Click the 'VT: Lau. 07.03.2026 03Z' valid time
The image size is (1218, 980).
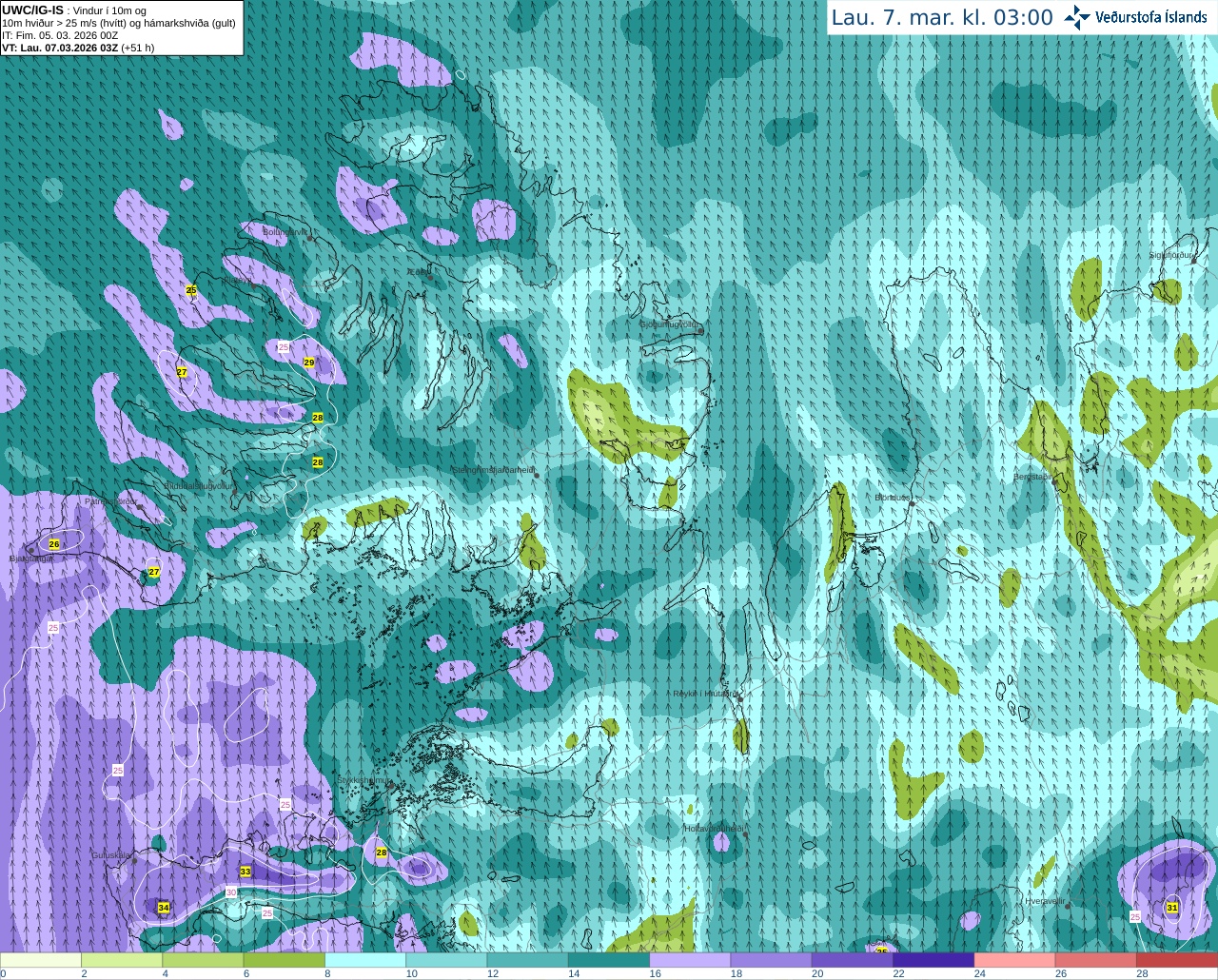pos(60,48)
